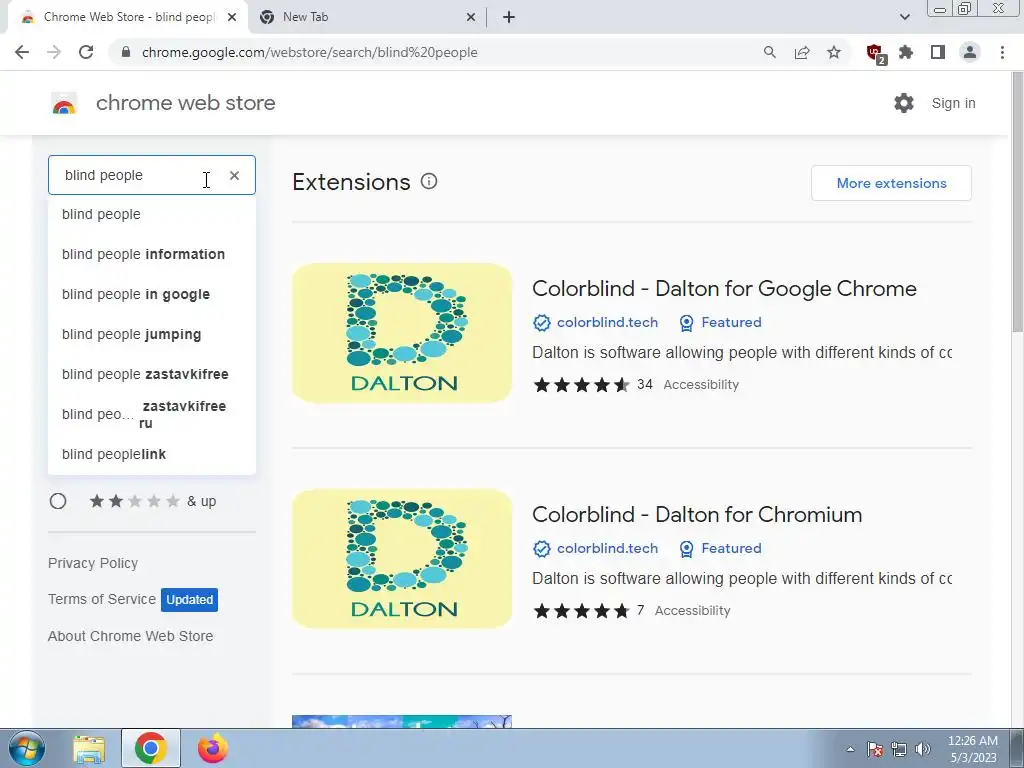Open Privacy Policy link

(x=93, y=563)
